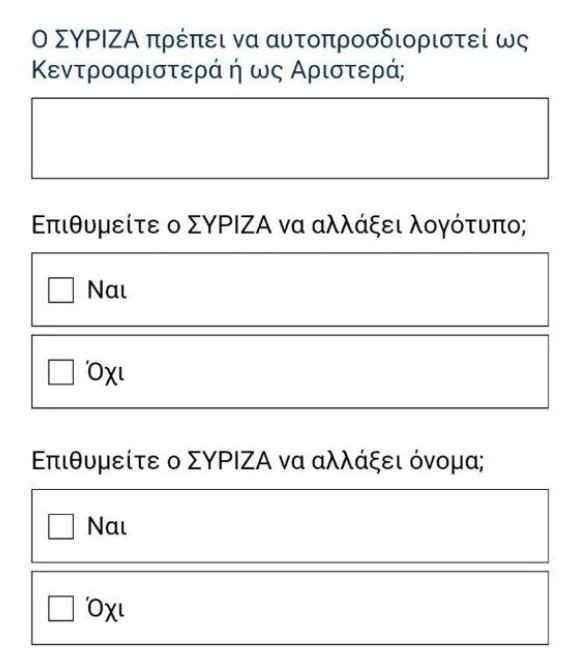571x665 pixels.
Task: Tick the Όχι checkbox for changing λογότυπο
Action: pos(61,372)
